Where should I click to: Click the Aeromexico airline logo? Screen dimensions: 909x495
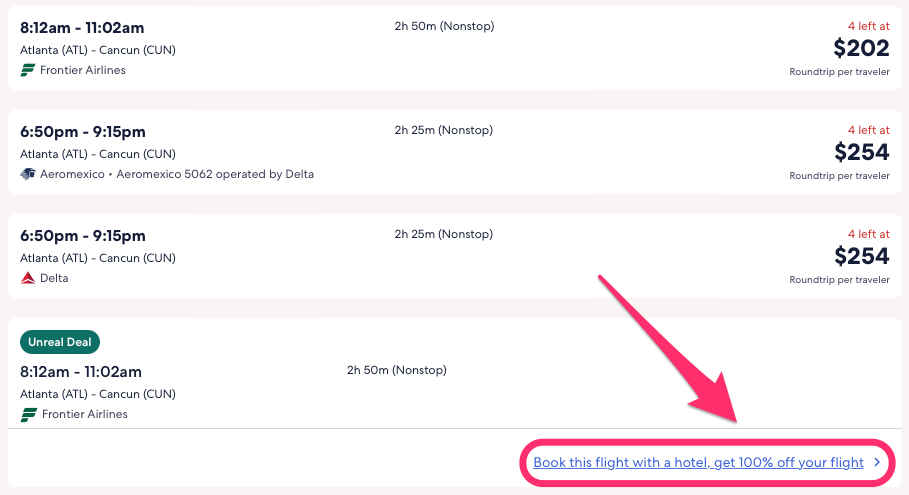[x=28, y=174]
